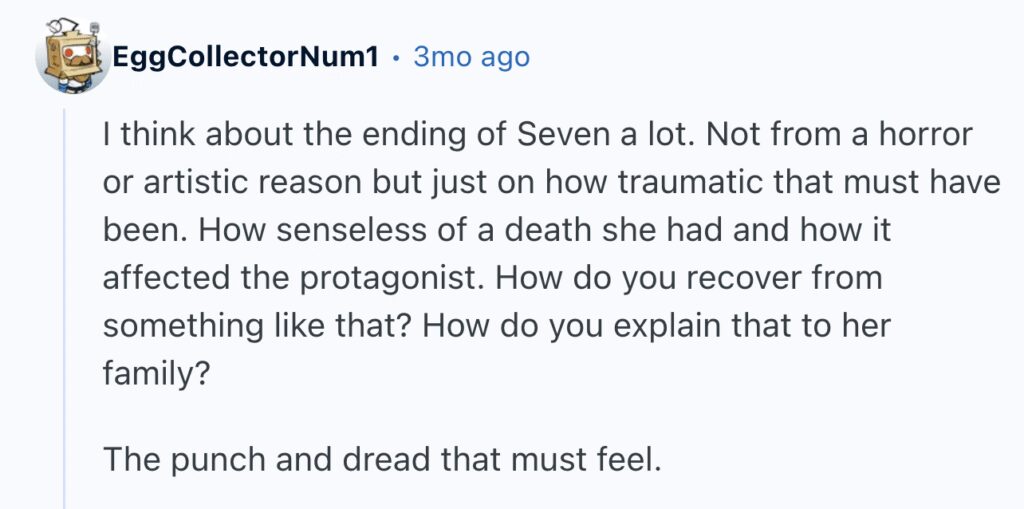Open the '3mo ago' timestamp permalink
This screenshot has width=1024, height=509.
pos(472,57)
